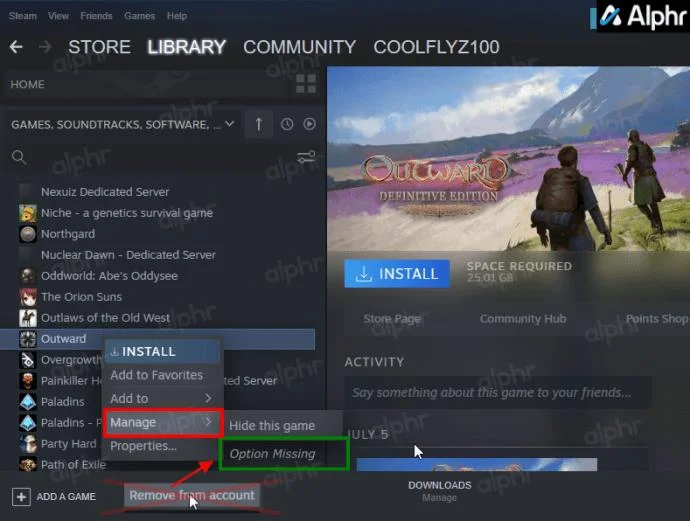Click the Overgrowth game icon

28,360
